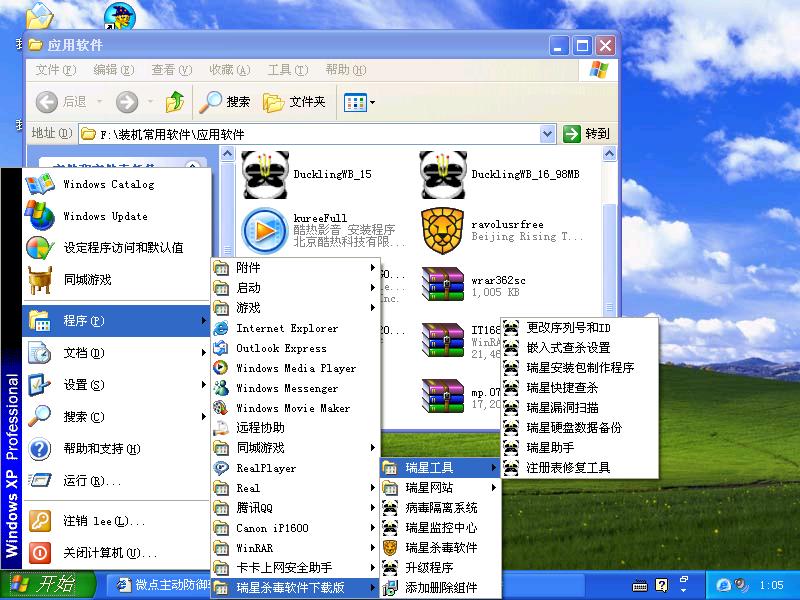Viewport: 800px width, 600px height.
Task: Open 文件(F) menu in Explorer
Action: click(x=56, y=70)
